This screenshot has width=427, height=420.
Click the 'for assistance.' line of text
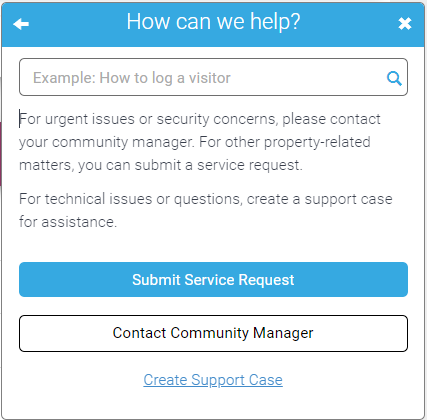coord(68,222)
